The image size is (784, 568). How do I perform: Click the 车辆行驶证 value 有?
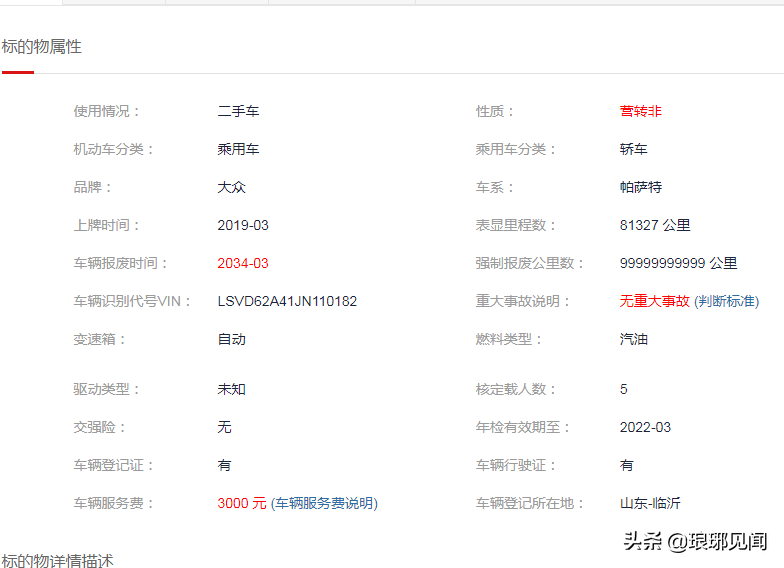(x=626, y=465)
